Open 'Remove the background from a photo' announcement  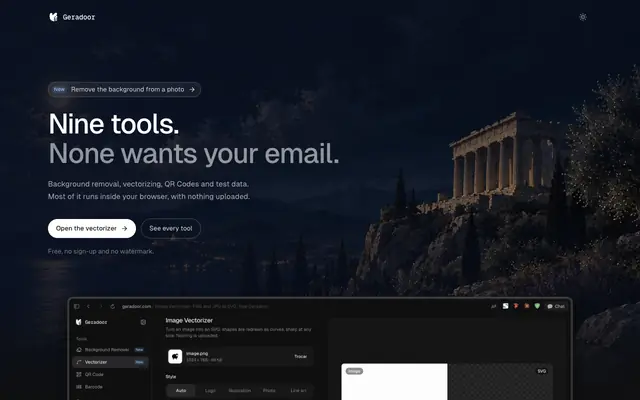[x=124, y=89]
